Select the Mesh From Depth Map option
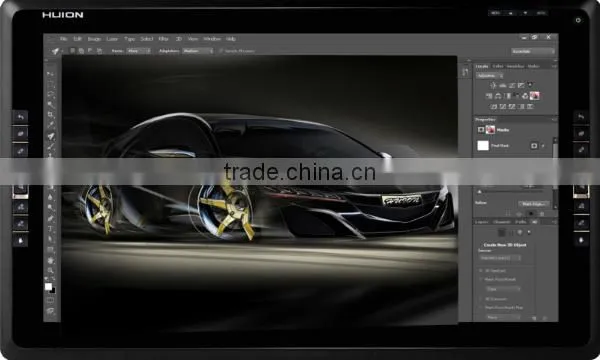 tap(481, 307)
